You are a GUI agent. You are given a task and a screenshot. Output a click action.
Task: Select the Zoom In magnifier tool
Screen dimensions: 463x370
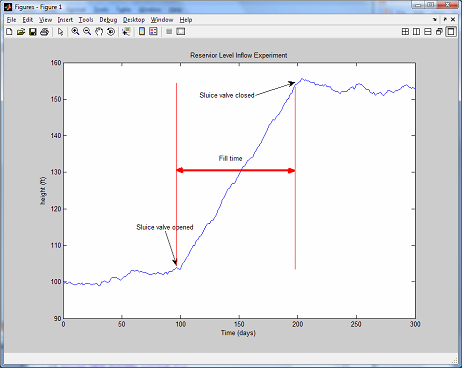(x=75, y=32)
